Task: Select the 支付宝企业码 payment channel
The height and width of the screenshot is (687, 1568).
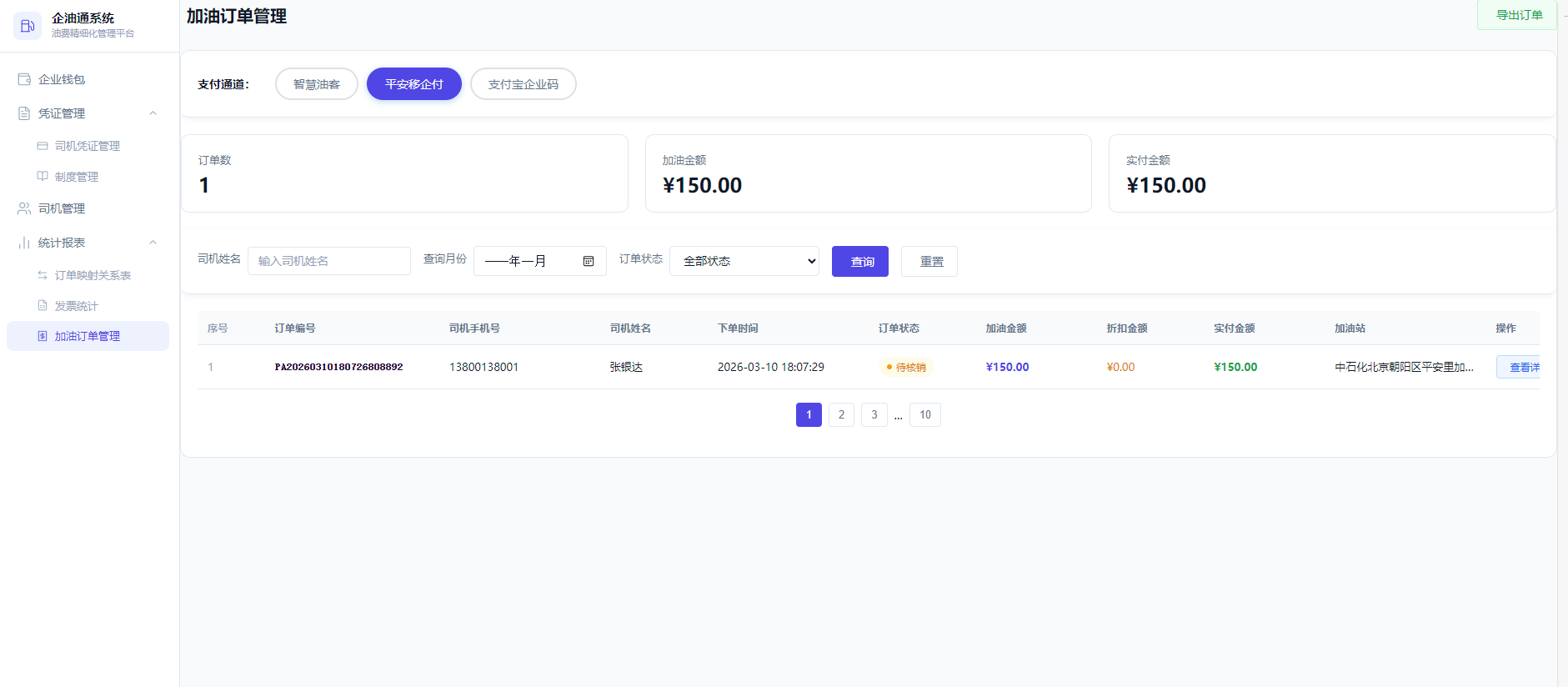Action: (524, 84)
